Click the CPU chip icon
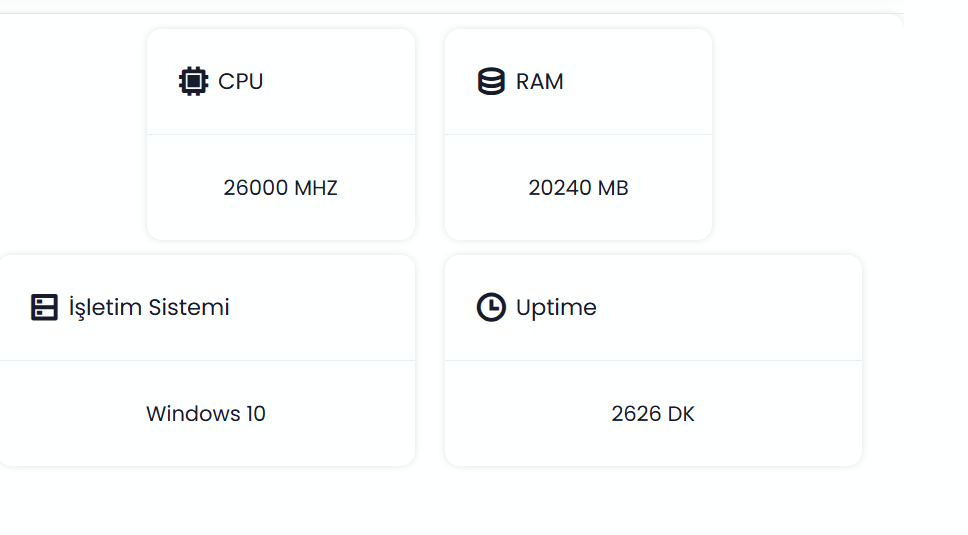Image resolution: width=968 pixels, height=535 pixels. pos(193,81)
